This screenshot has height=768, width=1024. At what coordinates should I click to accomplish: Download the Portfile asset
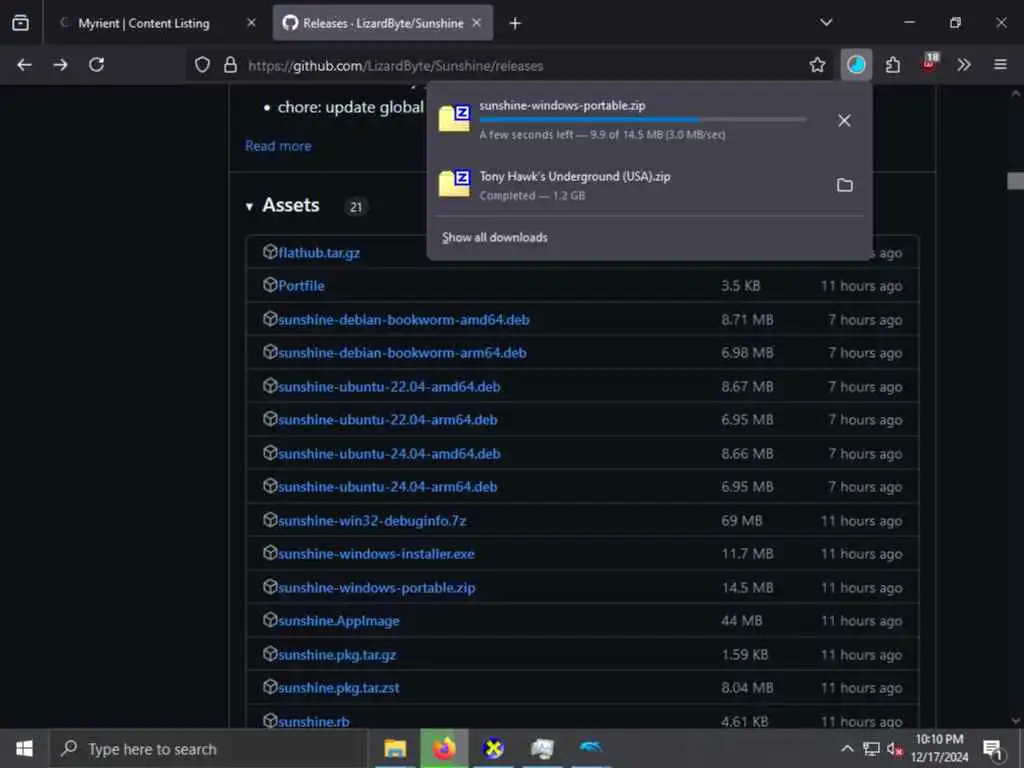click(x=301, y=286)
